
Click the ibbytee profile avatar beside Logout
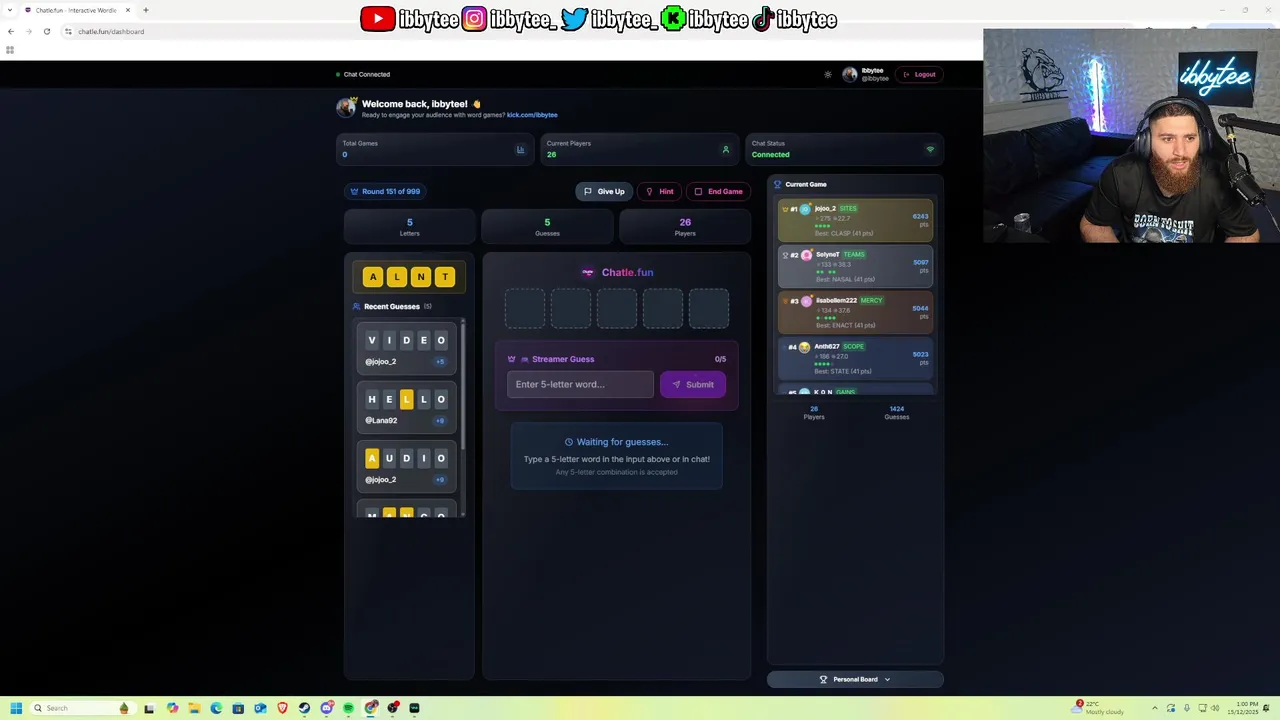(850, 74)
